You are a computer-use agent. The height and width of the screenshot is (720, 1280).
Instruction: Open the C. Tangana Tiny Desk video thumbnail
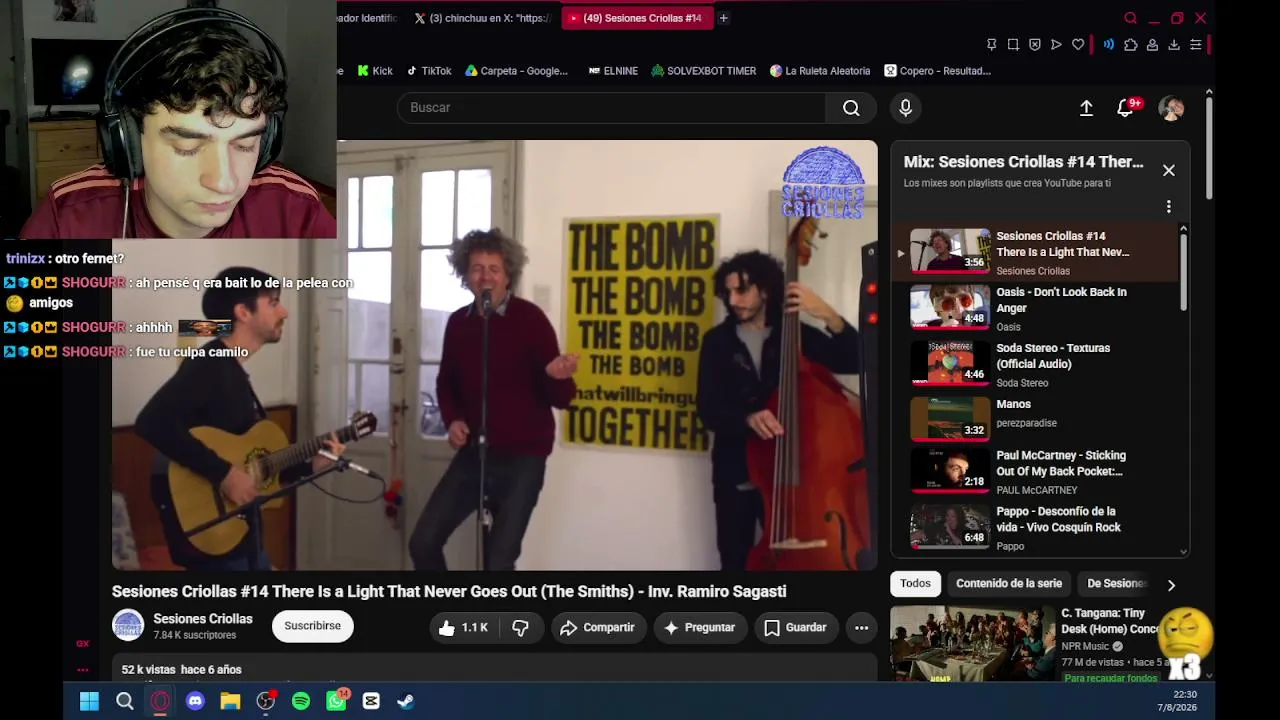click(972, 643)
